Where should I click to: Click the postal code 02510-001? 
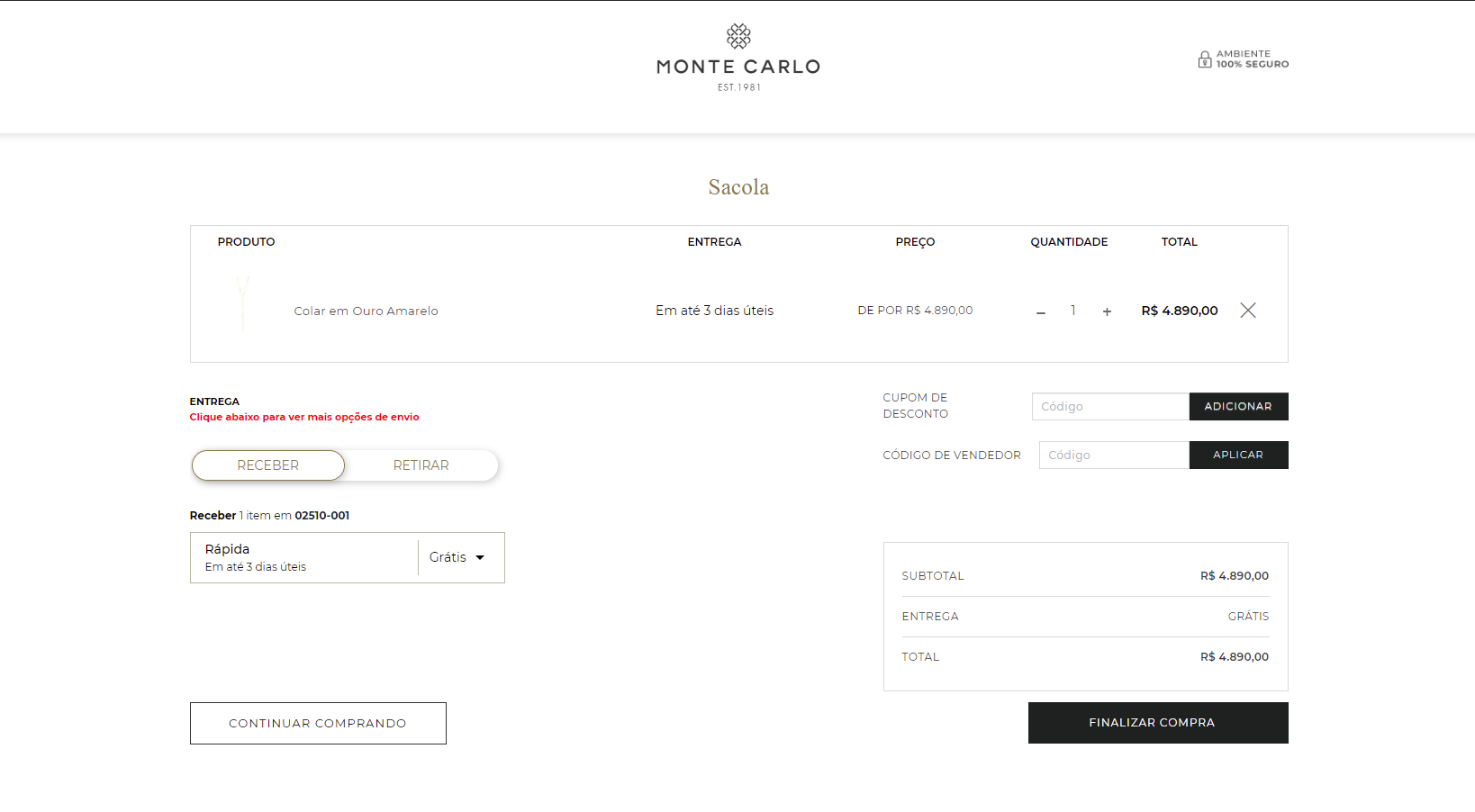pyautogui.click(x=322, y=516)
